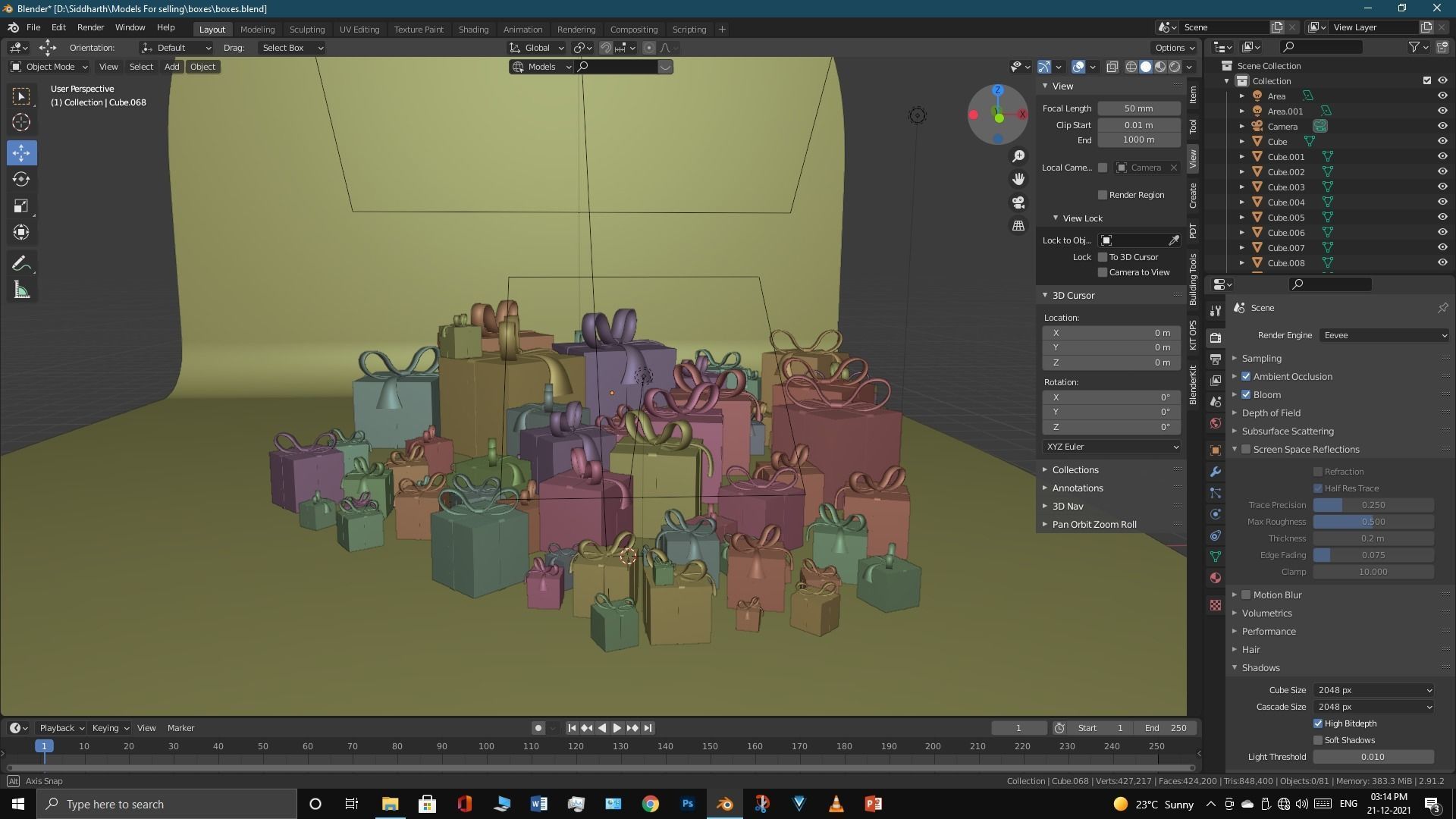The image size is (1456, 819).
Task: Open the Texture properties checker icon
Action: pos(1216,605)
